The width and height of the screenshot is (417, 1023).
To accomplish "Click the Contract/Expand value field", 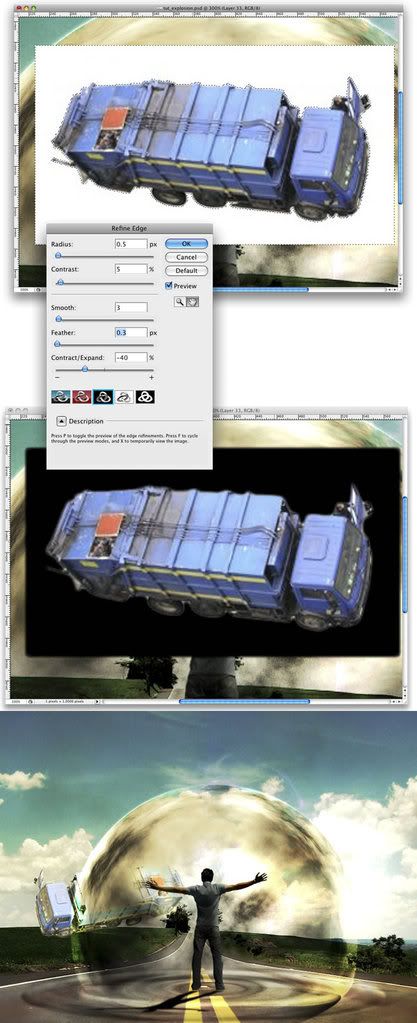I will [x=131, y=358].
